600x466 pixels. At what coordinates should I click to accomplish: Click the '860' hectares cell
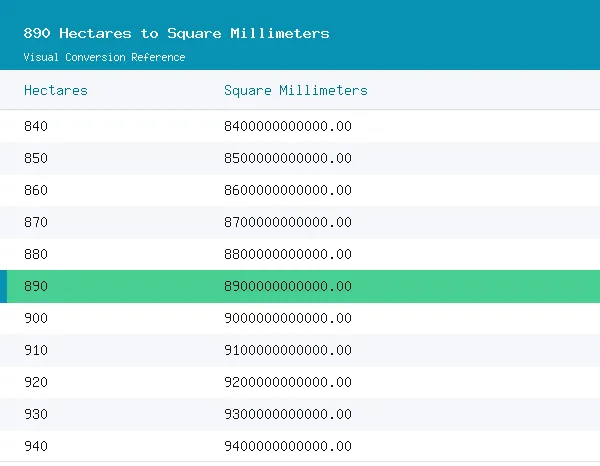36,190
